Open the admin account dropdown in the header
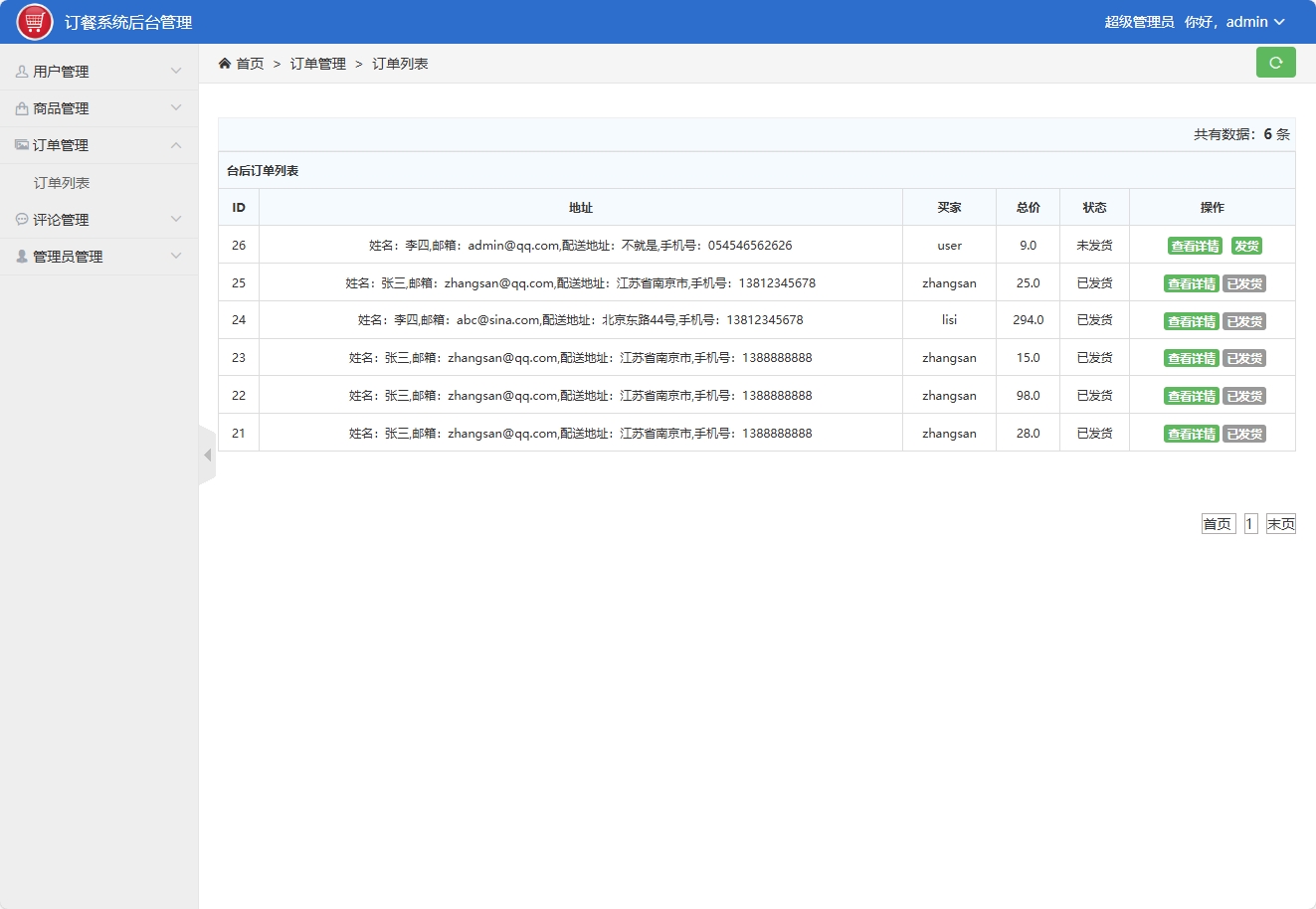The image size is (1316, 909). [1247, 21]
